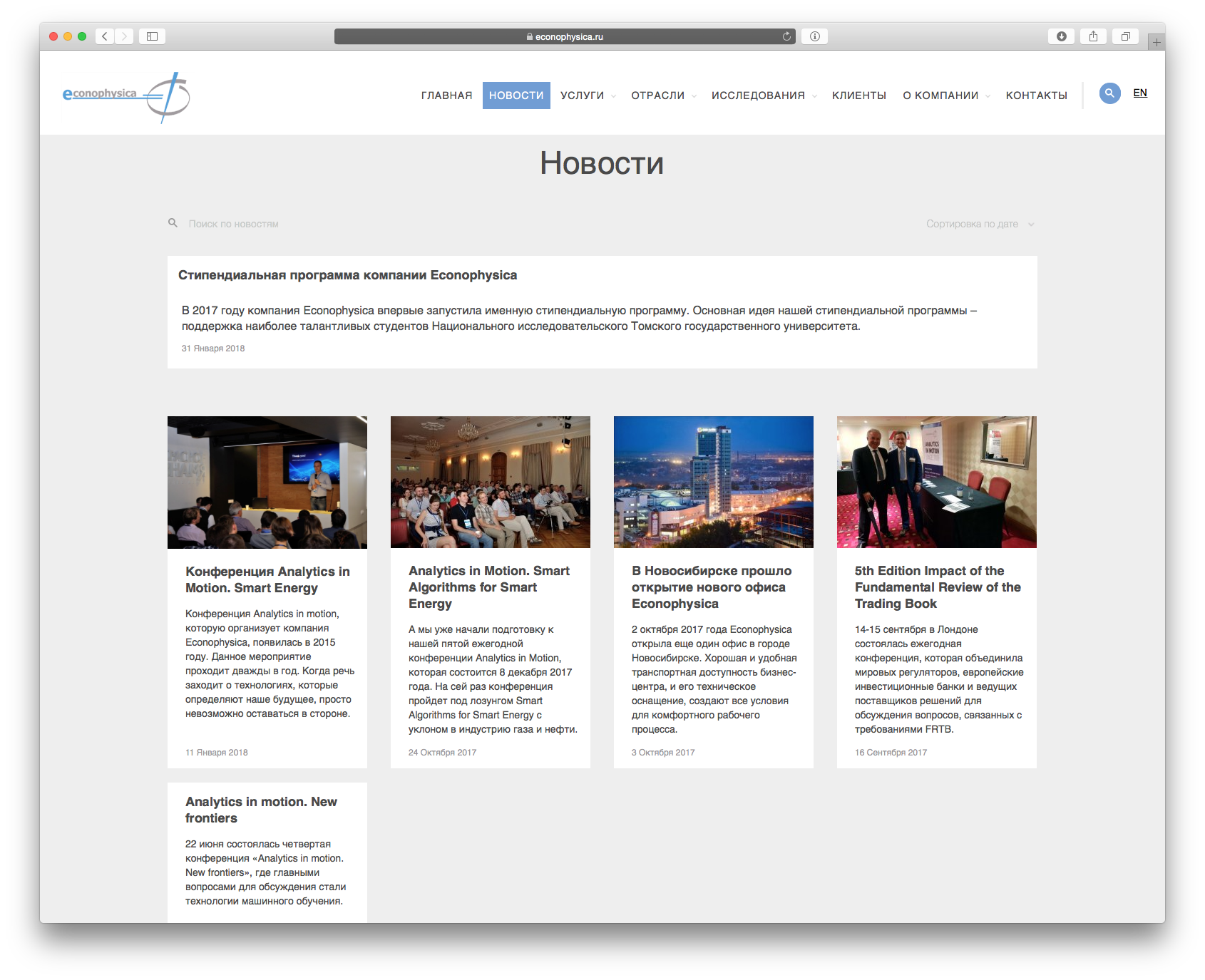The image size is (1205, 980).
Task: Open new tab with plus button
Action: (1157, 43)
